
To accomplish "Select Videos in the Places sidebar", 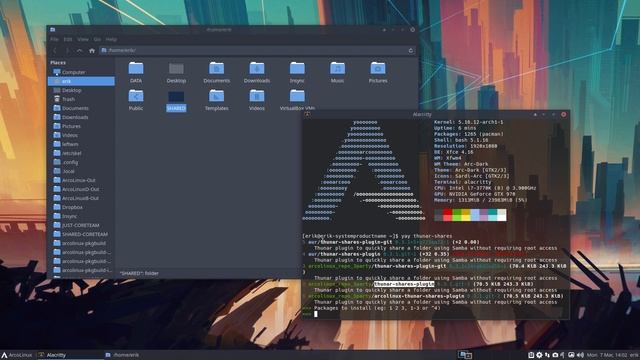I will pyautogui.click(x=81, y=135).
